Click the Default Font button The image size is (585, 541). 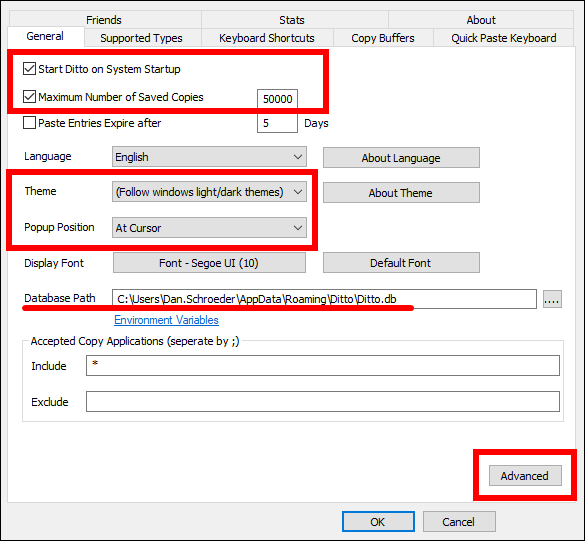coord(401,263)
